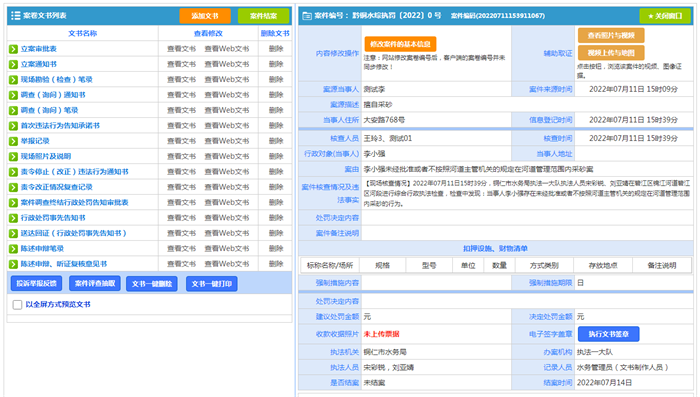Image resolution: width=700 pixels, height=397 pixels.
Task: Click 查看Web文书 in the 立案通知书 row
Action: point(227,64)
